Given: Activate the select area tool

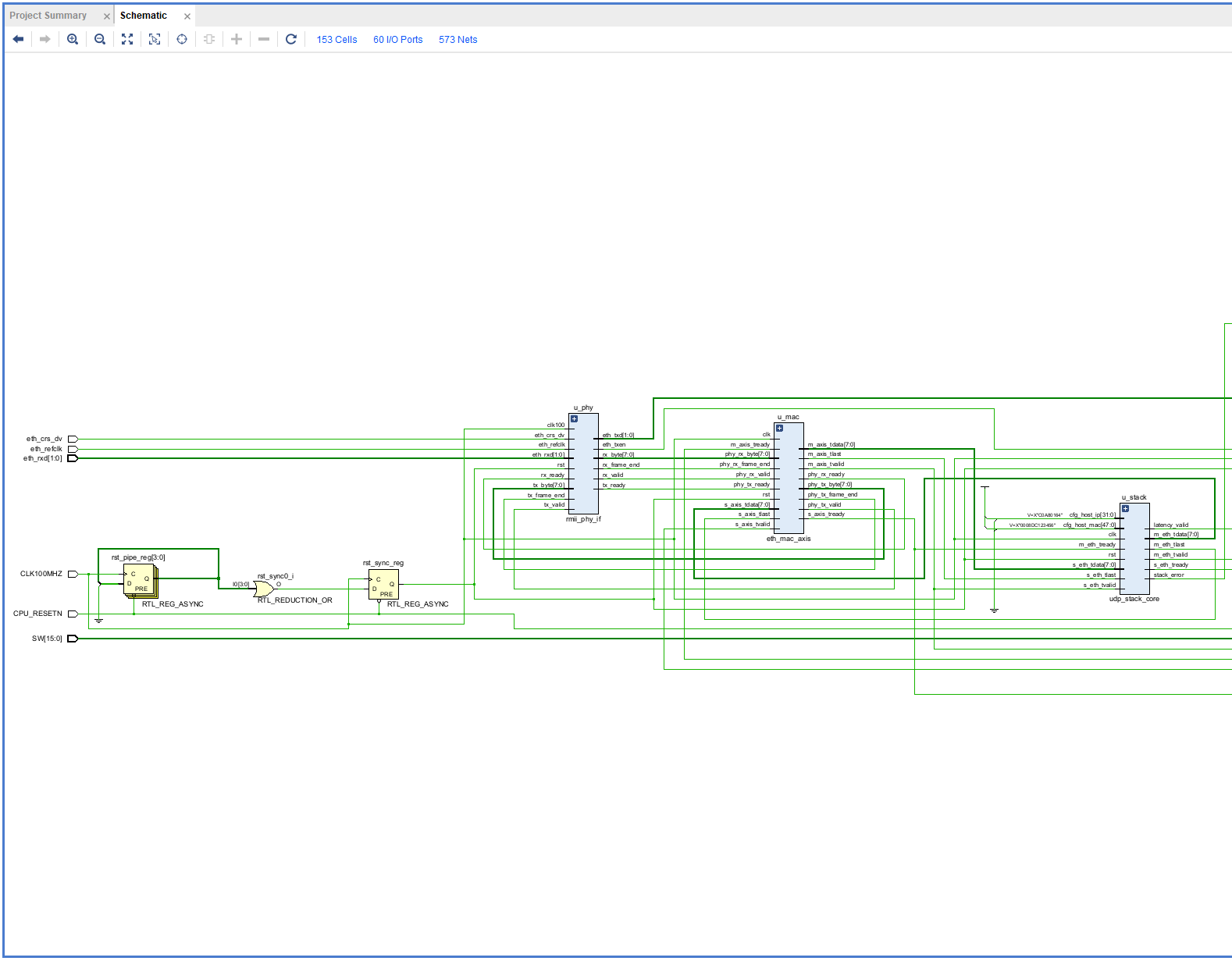Looking at the screenshot, I should tap(155, 39).
